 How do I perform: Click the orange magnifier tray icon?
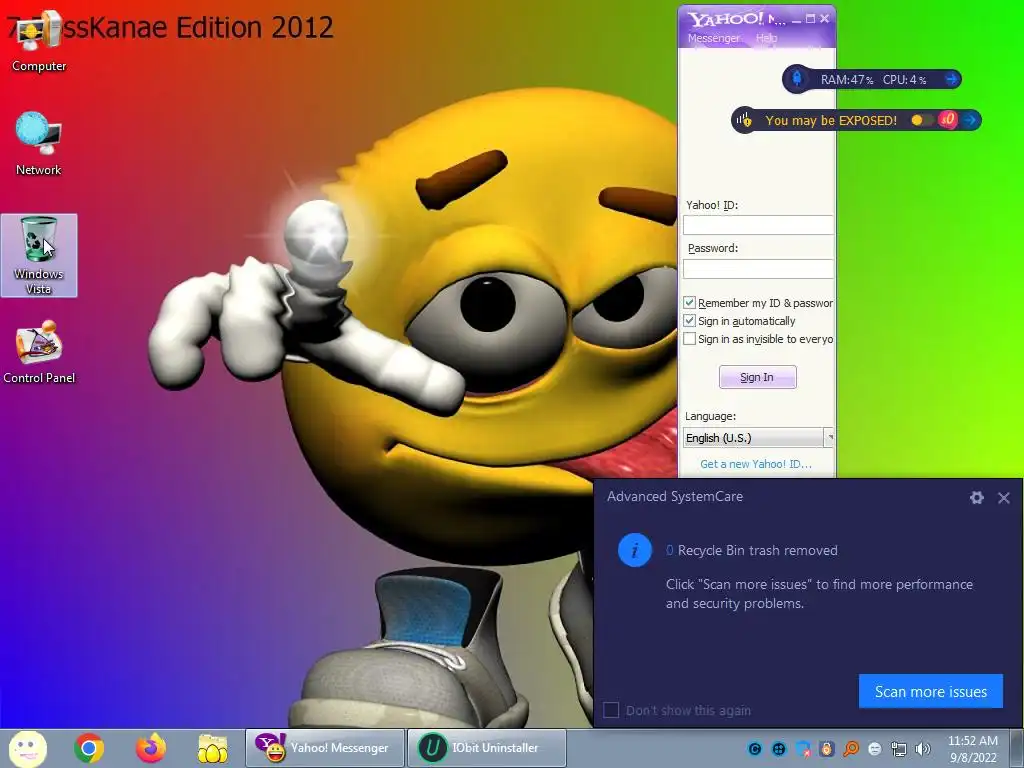pos(851,749)
